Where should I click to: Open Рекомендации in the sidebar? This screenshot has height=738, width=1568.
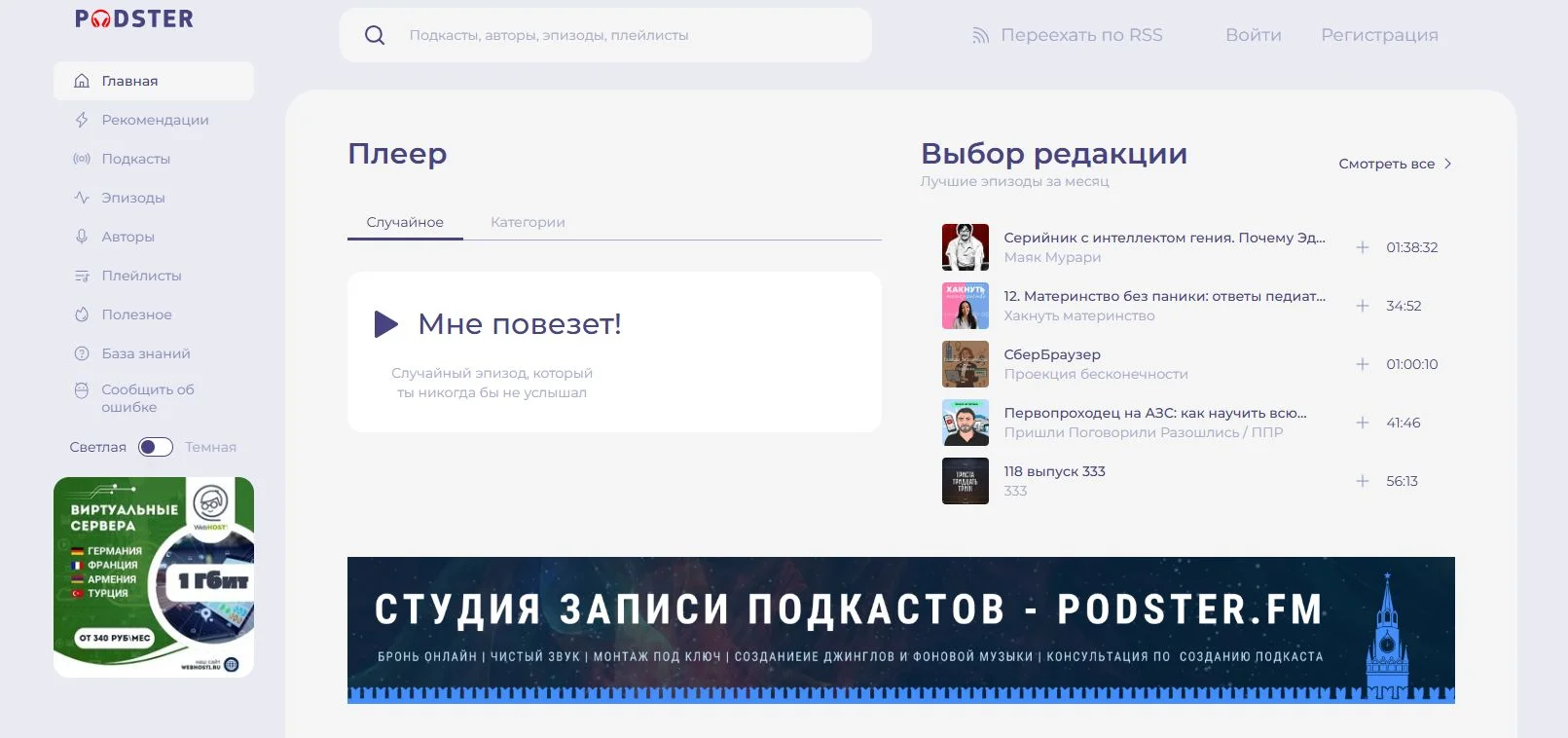tap(154, 120)
